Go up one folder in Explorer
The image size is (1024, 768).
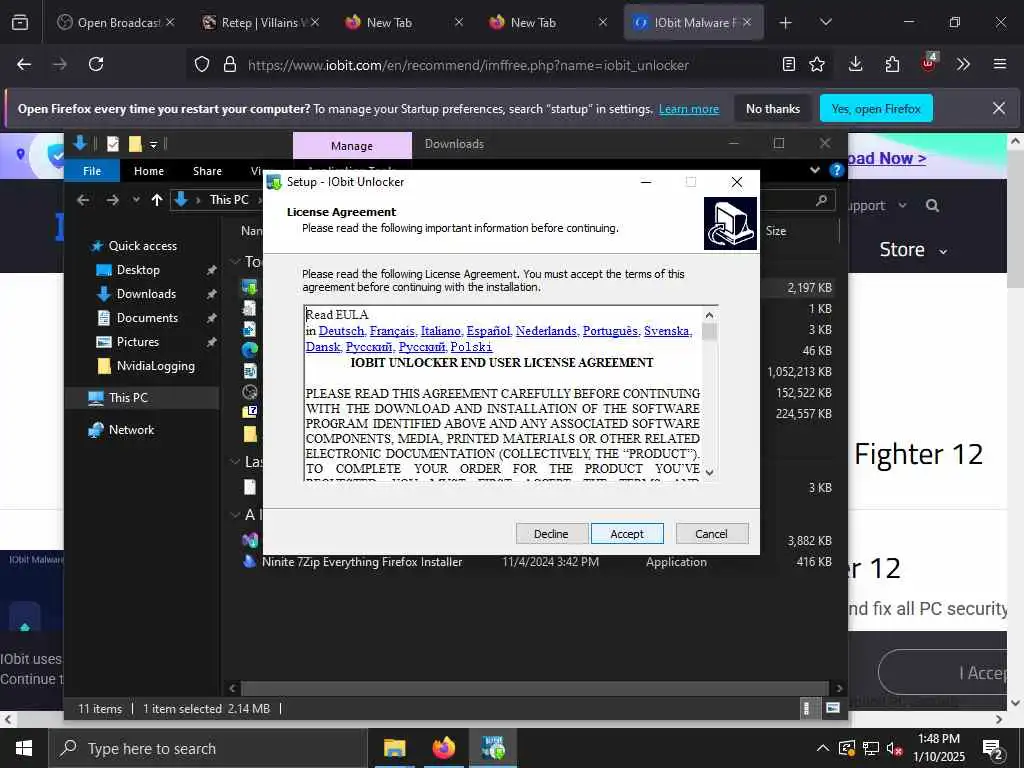click(x=157, y=200)
